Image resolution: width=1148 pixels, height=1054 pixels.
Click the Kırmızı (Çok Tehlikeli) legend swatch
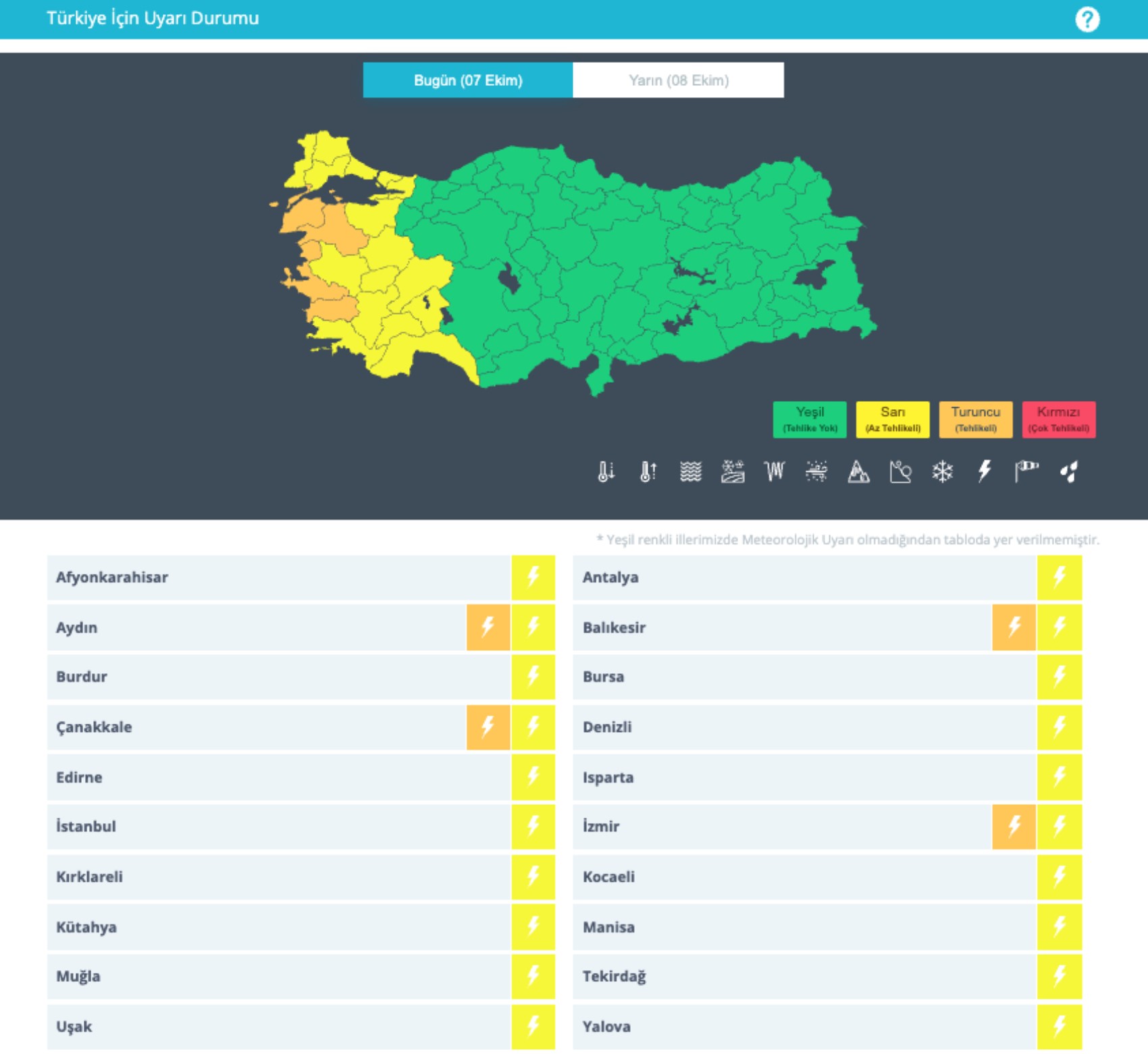click(x=1058, y=419)
